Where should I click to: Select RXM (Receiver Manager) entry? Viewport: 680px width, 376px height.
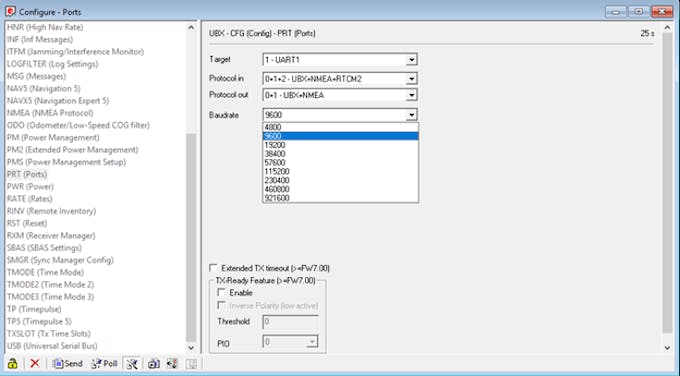[x=51, y=235]
